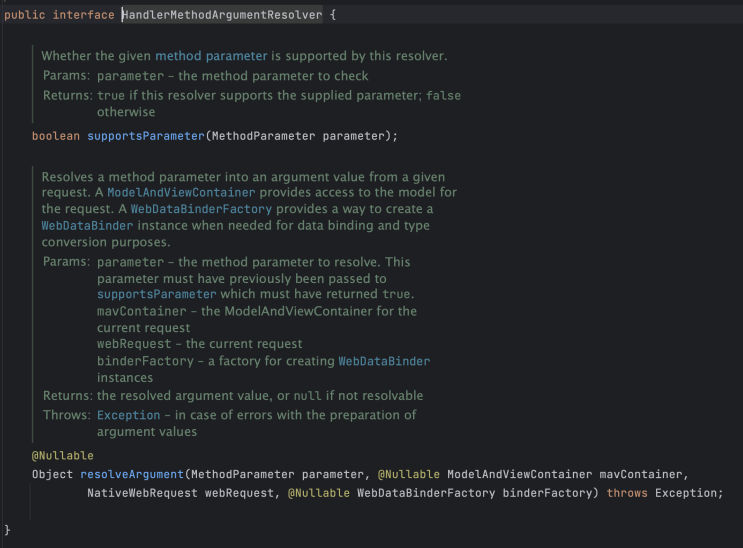Click @Nullable annotation before WebDataBinderFactory

pos(319,493)
